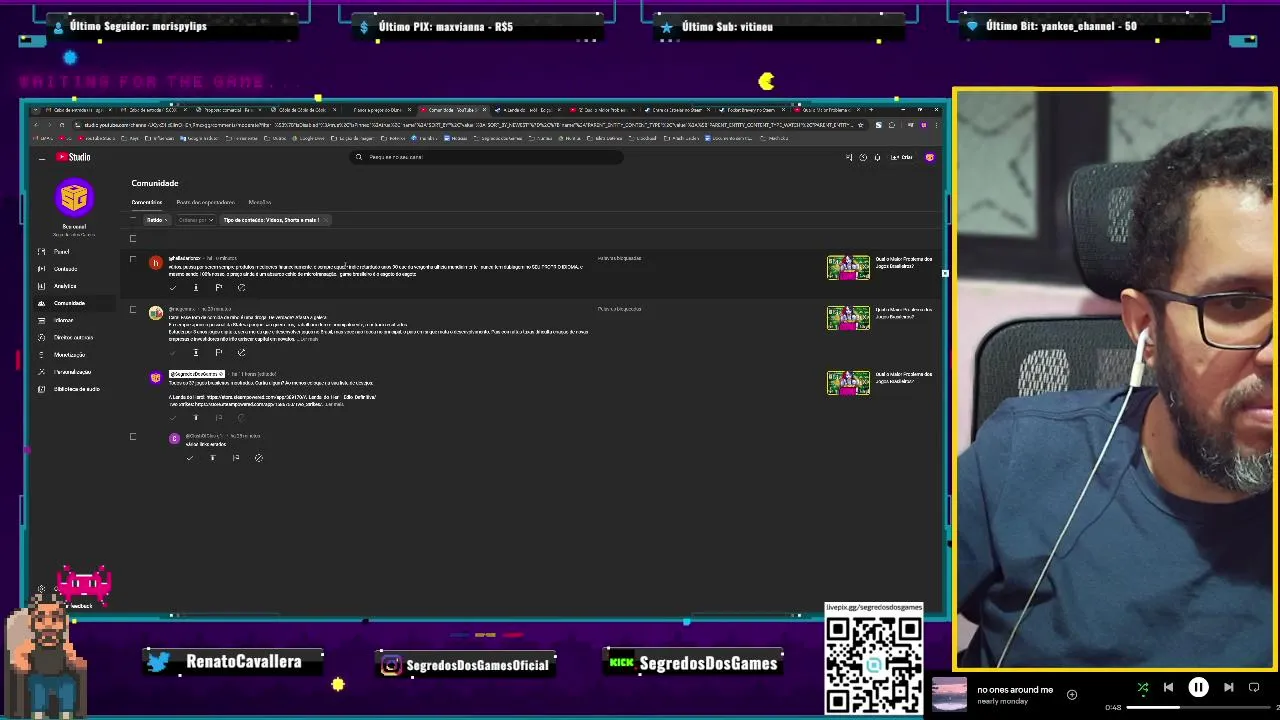The image size is (1280, 720).
Task: Pause the current song
Action: coord(1198,688)
